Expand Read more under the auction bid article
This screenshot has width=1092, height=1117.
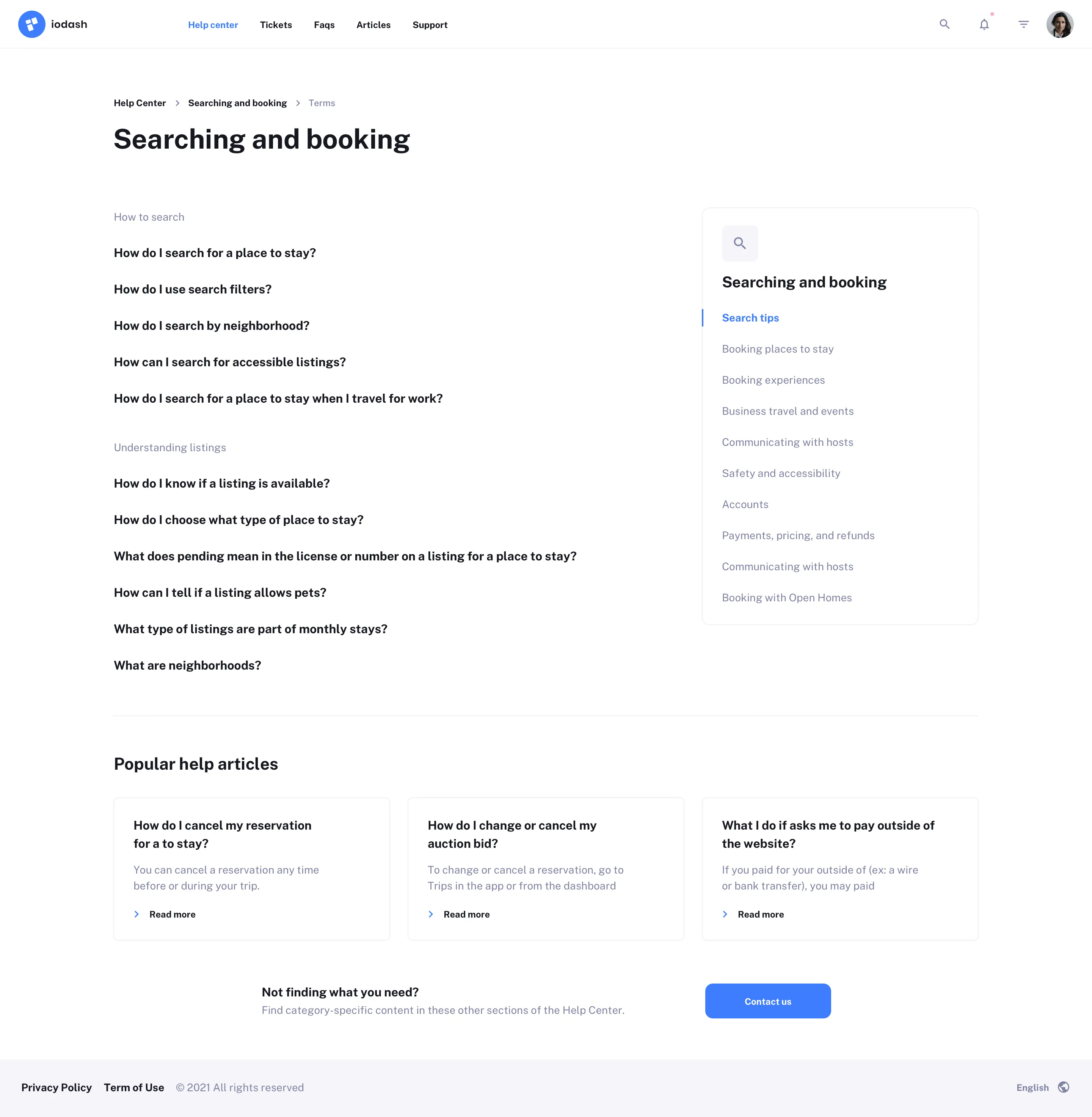466,914
